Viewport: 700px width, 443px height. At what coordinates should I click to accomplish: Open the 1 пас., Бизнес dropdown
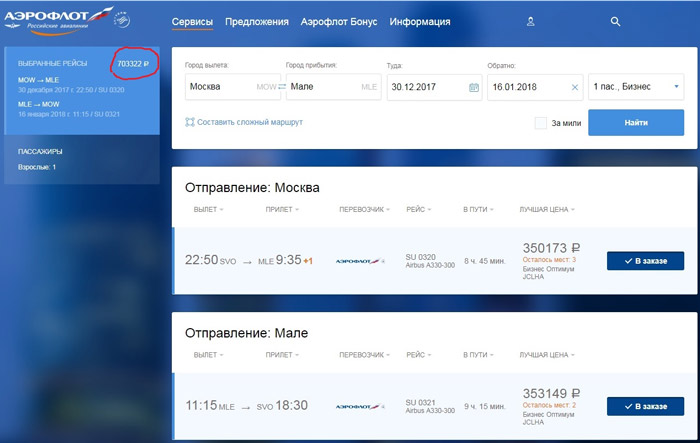click(636, 87)
